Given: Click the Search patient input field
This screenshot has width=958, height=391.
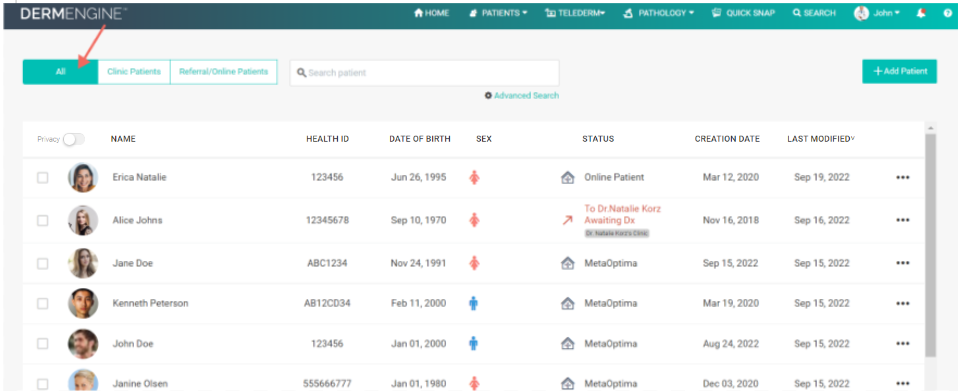Looking at the screenshot, I should [x=425, y=73].
